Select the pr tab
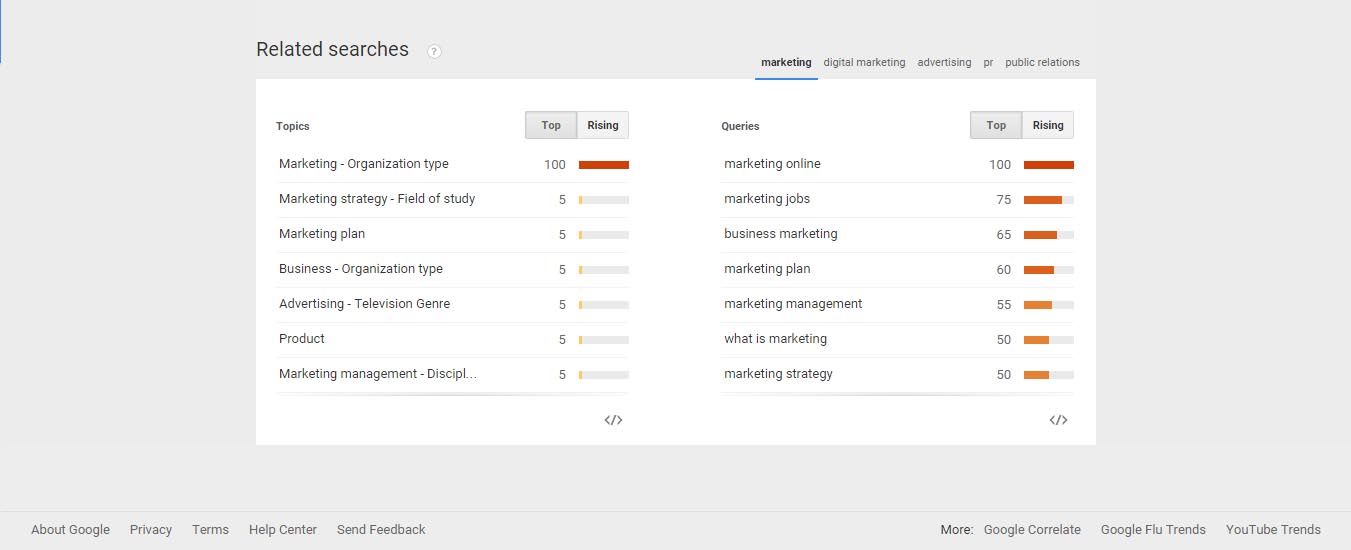The height and width of the screenshot is (550, 1351). click(x=988, y=62)
